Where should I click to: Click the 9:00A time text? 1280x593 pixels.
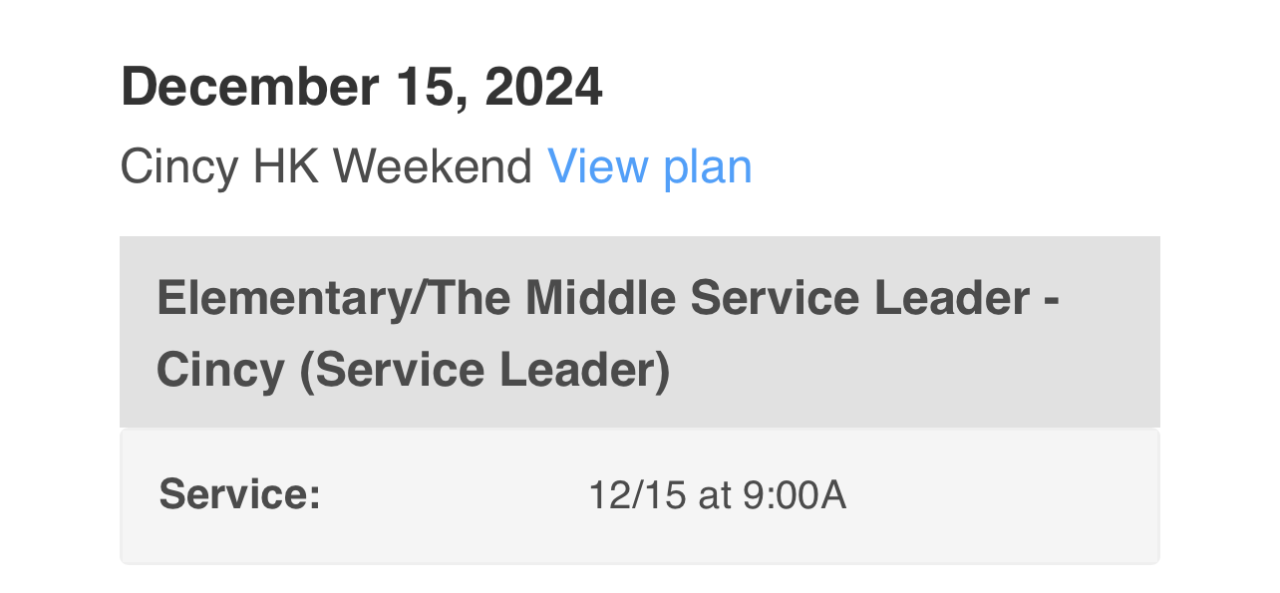click(x=795, y=495)
